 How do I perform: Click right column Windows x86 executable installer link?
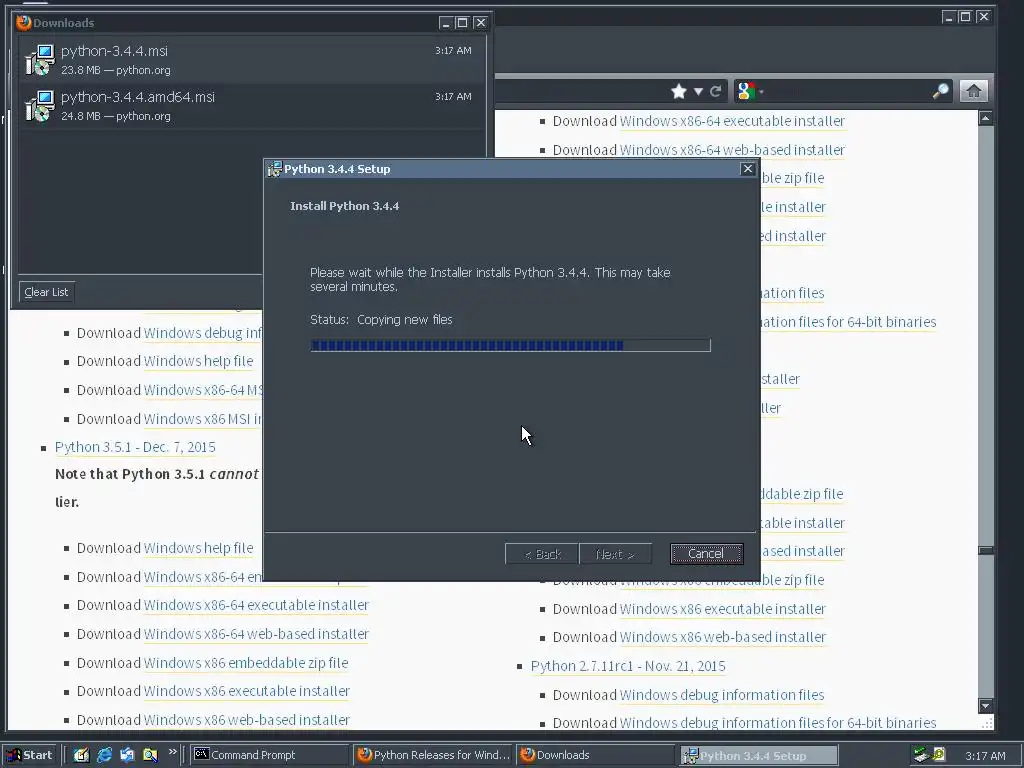coord(723,609)
